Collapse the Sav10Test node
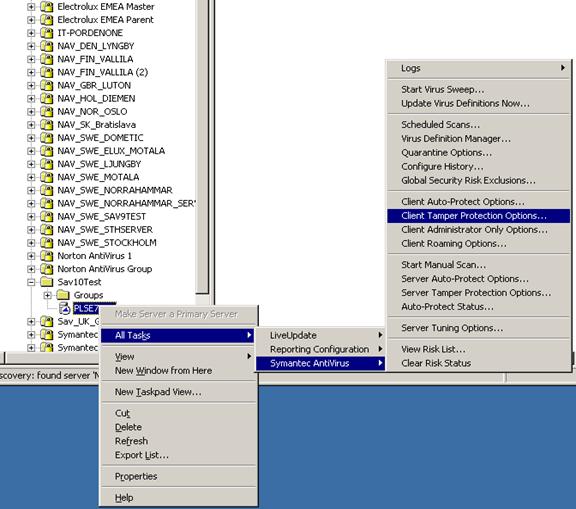The width and height of the screenshot is (576, 509). (x=31, y=282)
